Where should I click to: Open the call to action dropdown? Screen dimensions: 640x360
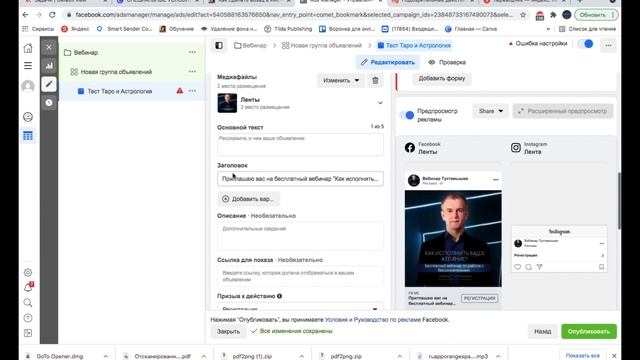(x=300, y=307)
